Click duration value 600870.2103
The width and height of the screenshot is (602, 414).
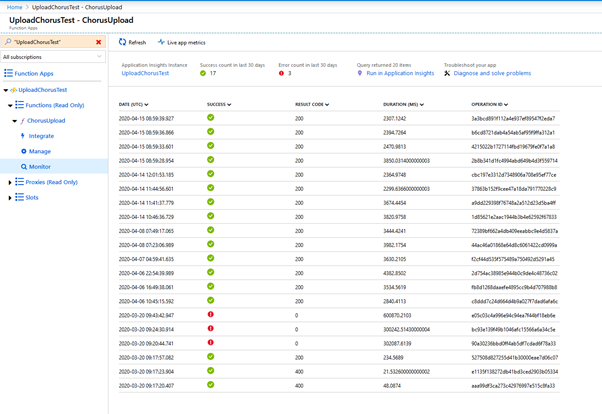[397, 315]
